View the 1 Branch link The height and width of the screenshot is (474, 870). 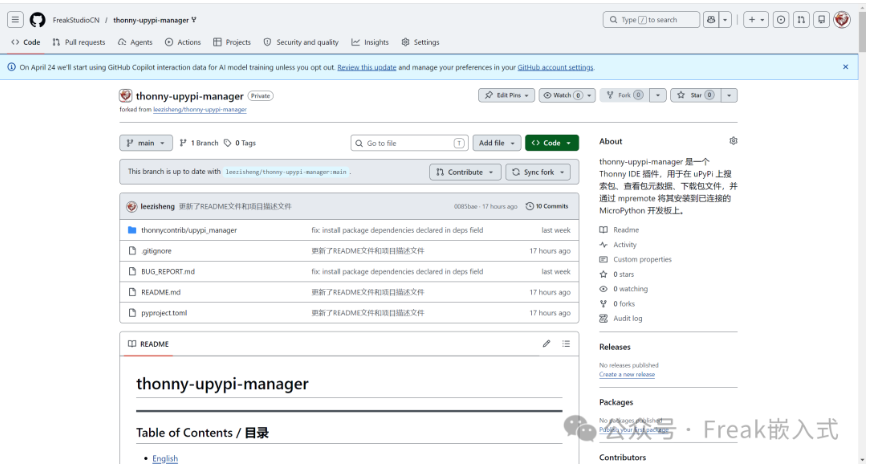199,143
